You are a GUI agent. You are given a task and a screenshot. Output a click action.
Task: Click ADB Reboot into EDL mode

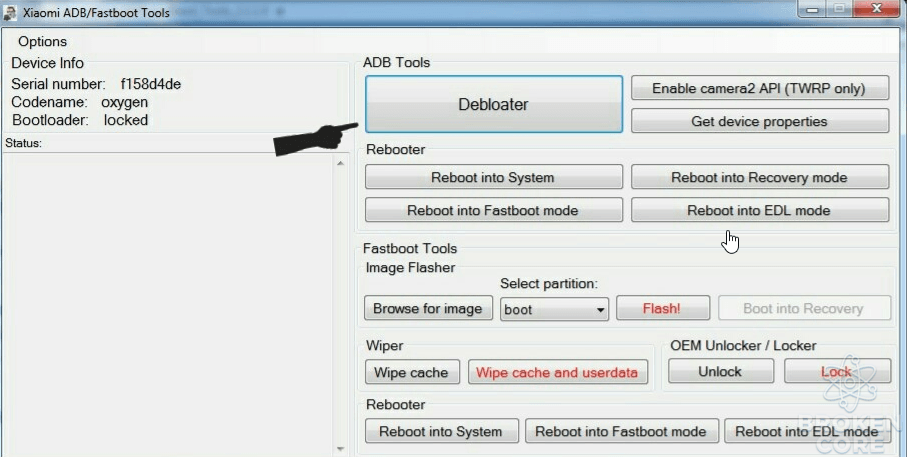coord(759,210)
